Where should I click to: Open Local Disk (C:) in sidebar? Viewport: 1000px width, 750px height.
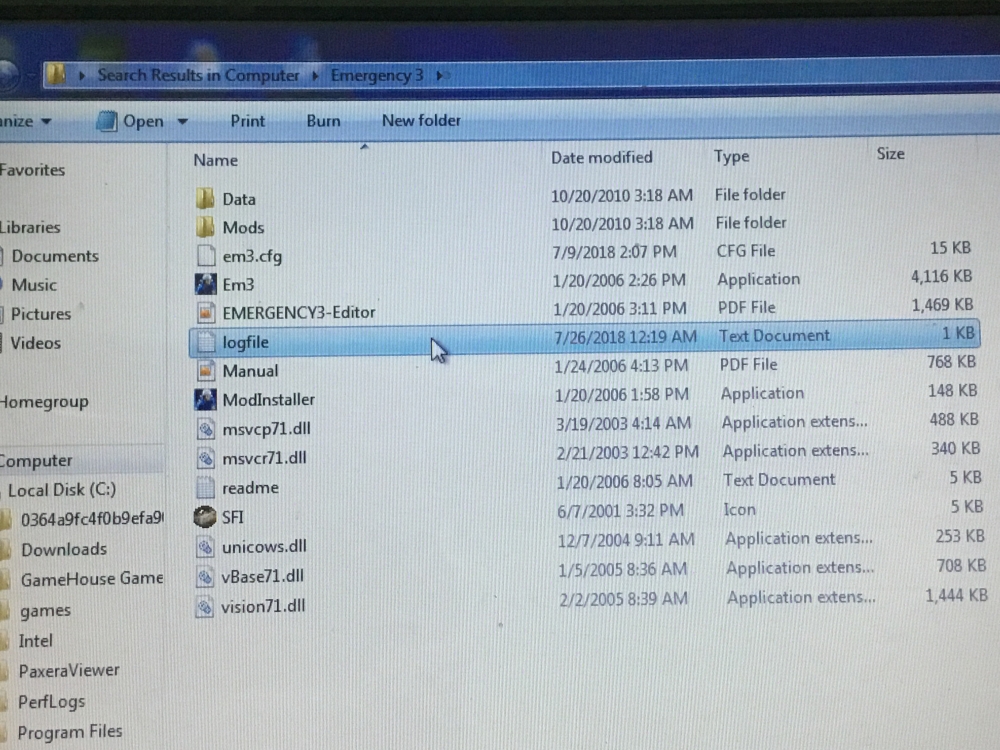(62, 490)
